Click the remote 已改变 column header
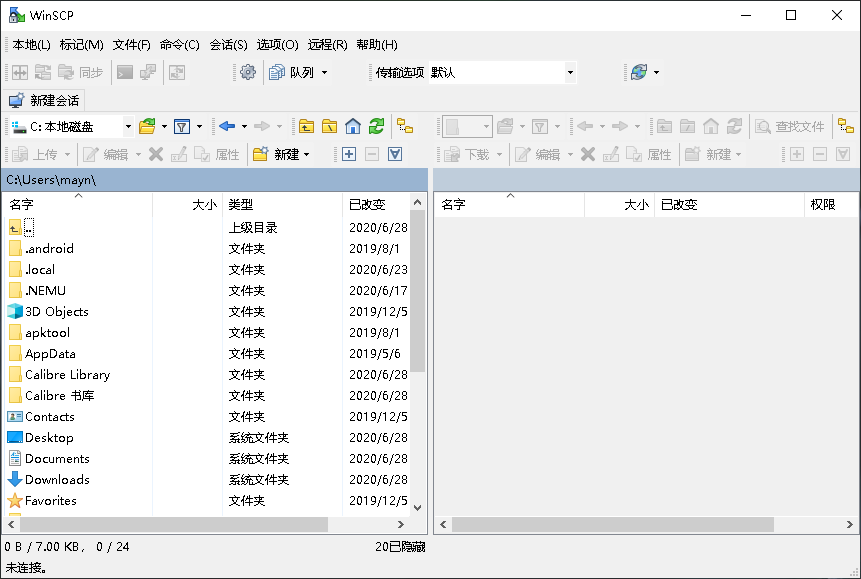The width and height of the screenshot is (861, 579). (729, 204)
